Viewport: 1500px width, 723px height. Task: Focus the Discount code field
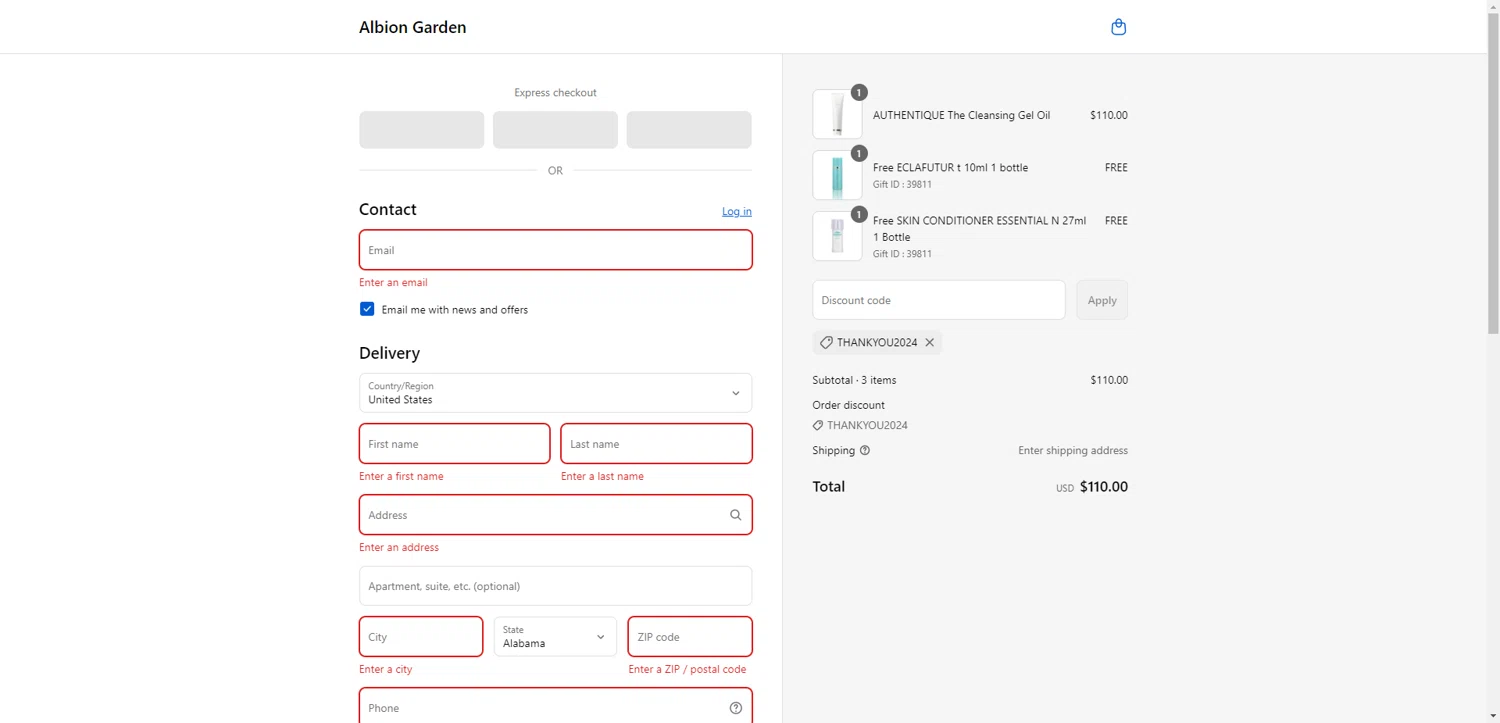[x=939, y=300]
